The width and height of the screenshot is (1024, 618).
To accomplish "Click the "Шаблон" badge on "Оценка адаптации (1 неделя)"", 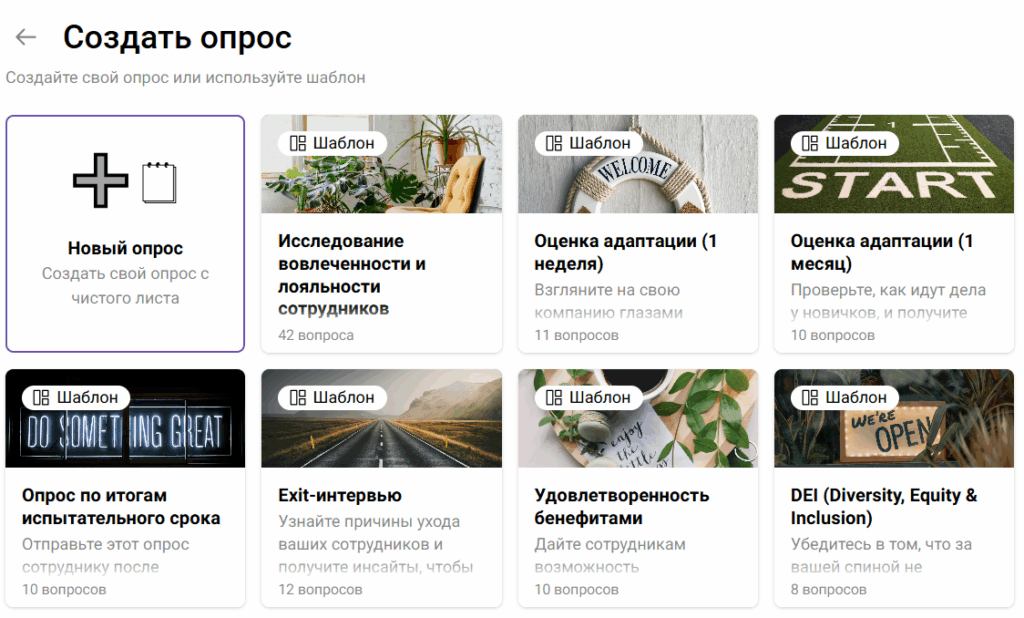I will click(590, 143).
